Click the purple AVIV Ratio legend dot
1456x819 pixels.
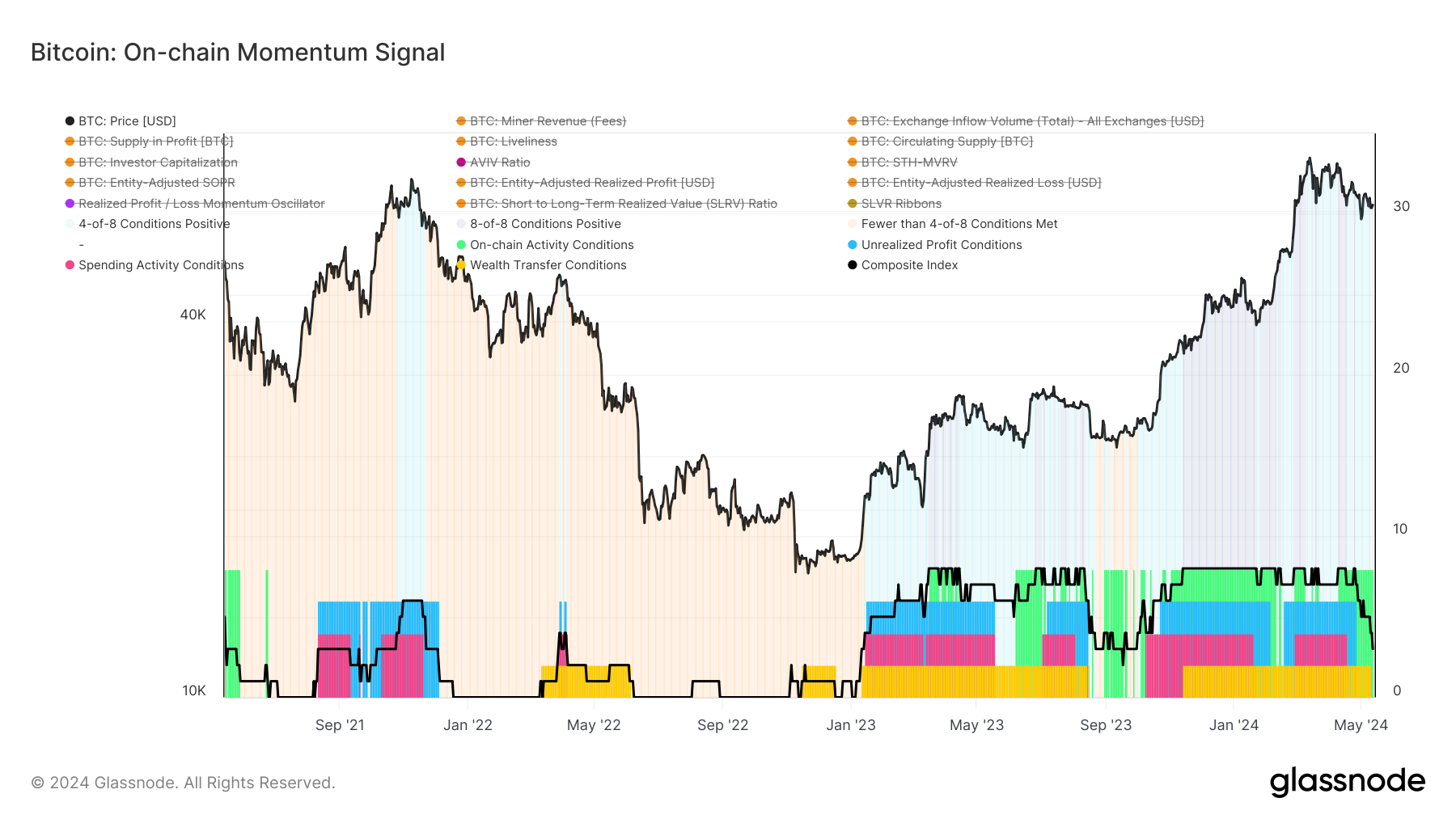tap(461, 163)
